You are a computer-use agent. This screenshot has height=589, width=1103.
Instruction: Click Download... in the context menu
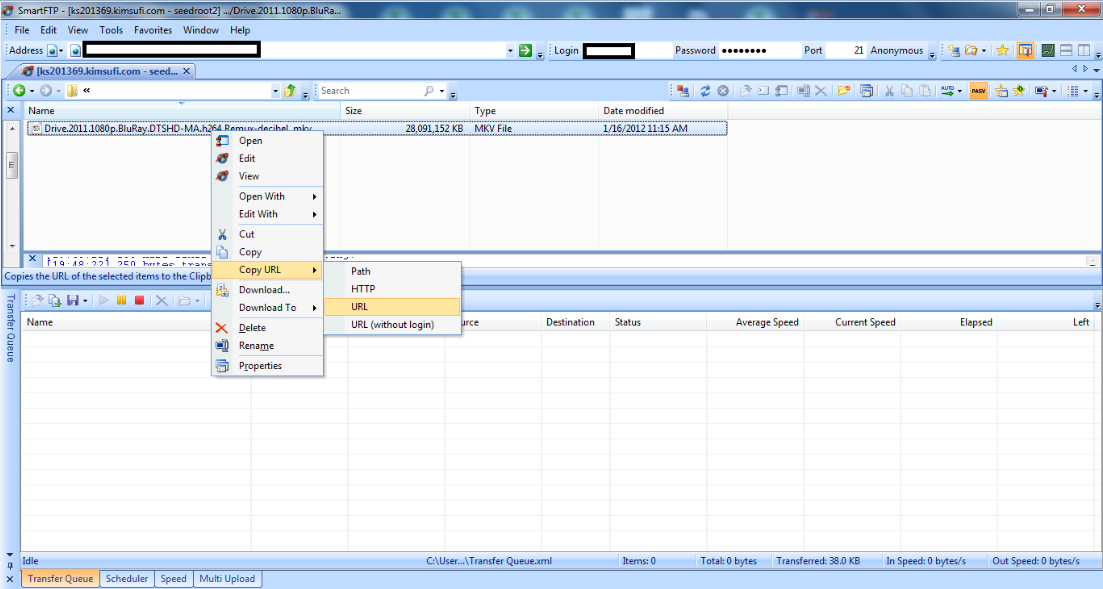pyautogui.click(x=267, y=290)
